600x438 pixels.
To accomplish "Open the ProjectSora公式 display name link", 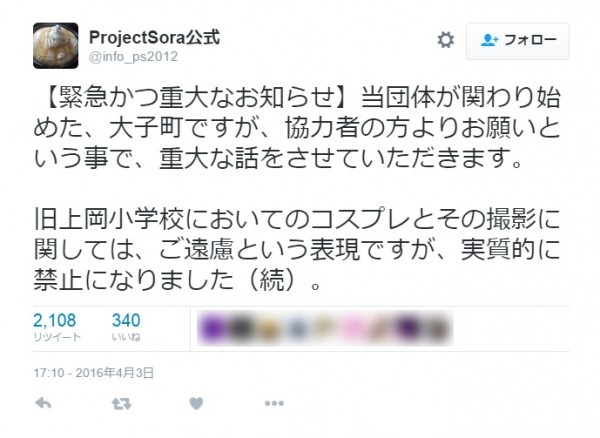I will (154, 37).
